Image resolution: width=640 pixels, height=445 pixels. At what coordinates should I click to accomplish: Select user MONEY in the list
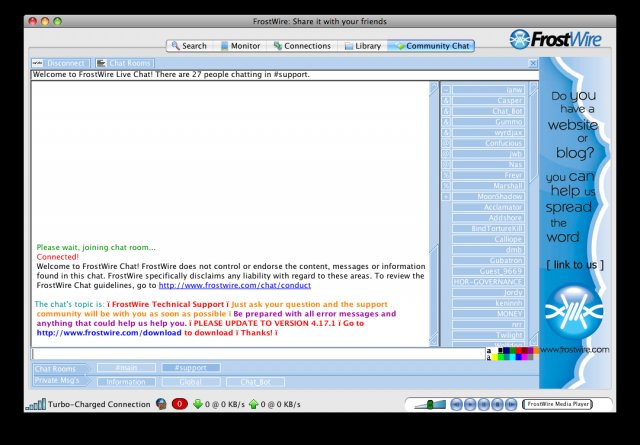pyautogui.click(x=488, y=314)
